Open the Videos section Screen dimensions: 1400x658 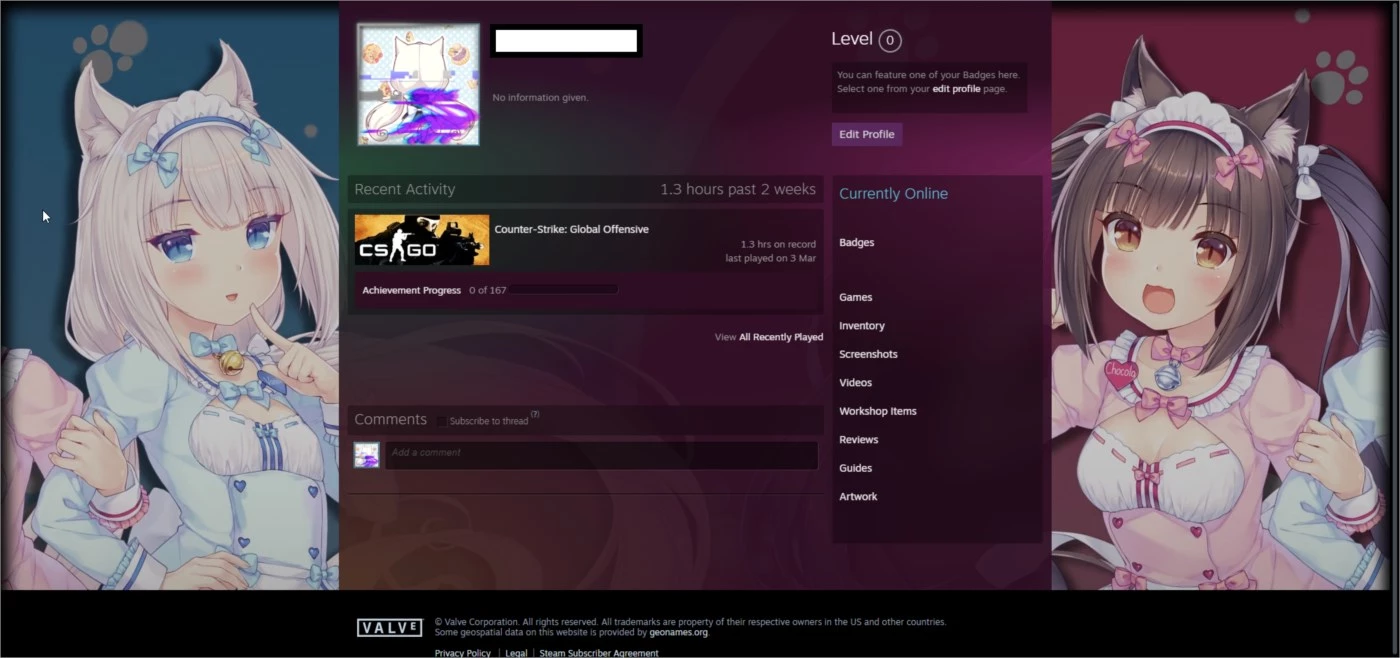click(x=856, y=383)
